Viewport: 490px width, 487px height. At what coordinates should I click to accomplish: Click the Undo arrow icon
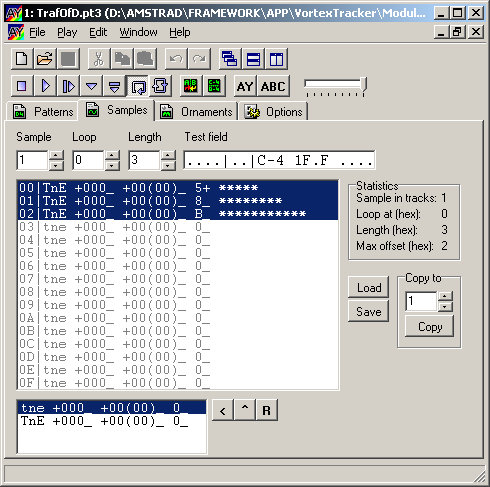pos(176,59)
